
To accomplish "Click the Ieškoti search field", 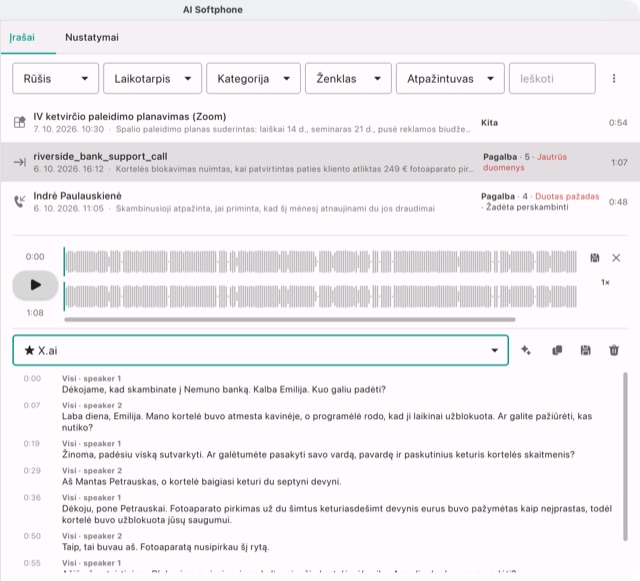I will point(552,78).
